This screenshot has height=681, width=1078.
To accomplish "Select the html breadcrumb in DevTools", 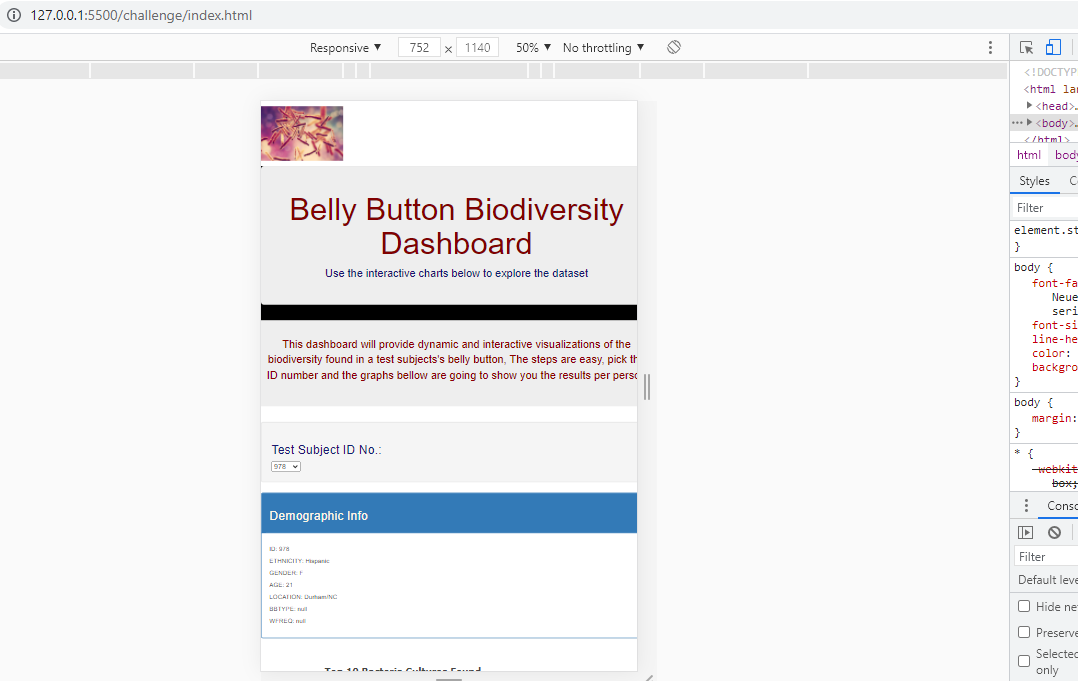I will pos(1029,154).
